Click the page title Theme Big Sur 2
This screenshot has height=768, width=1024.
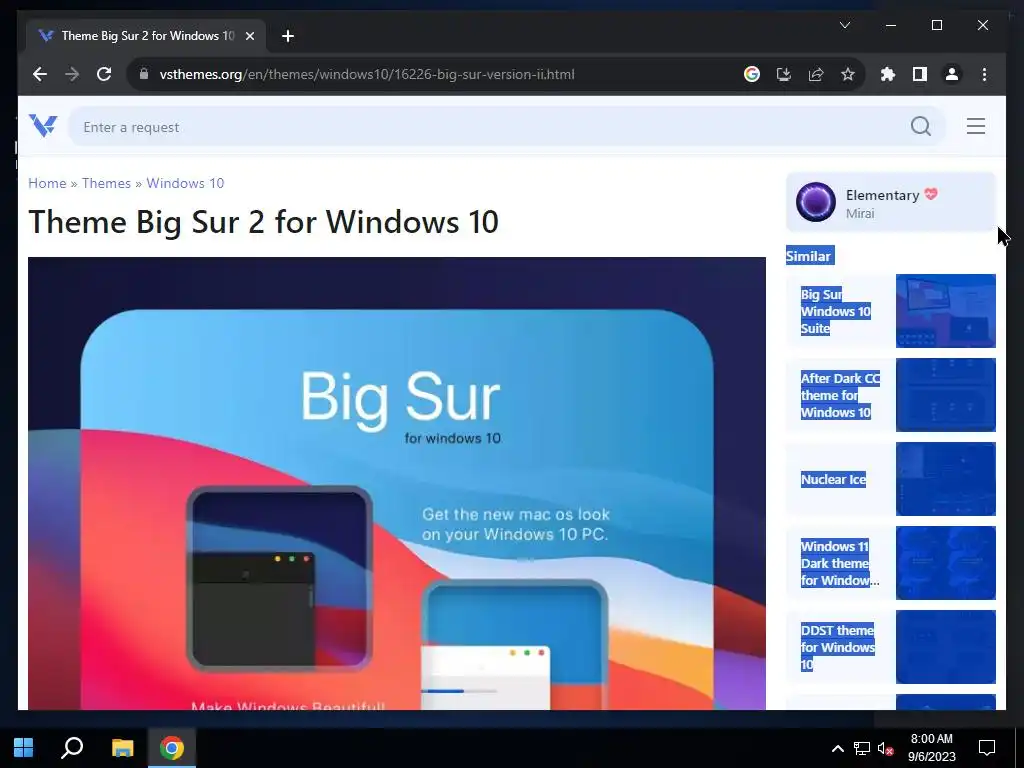coord(263,221)
